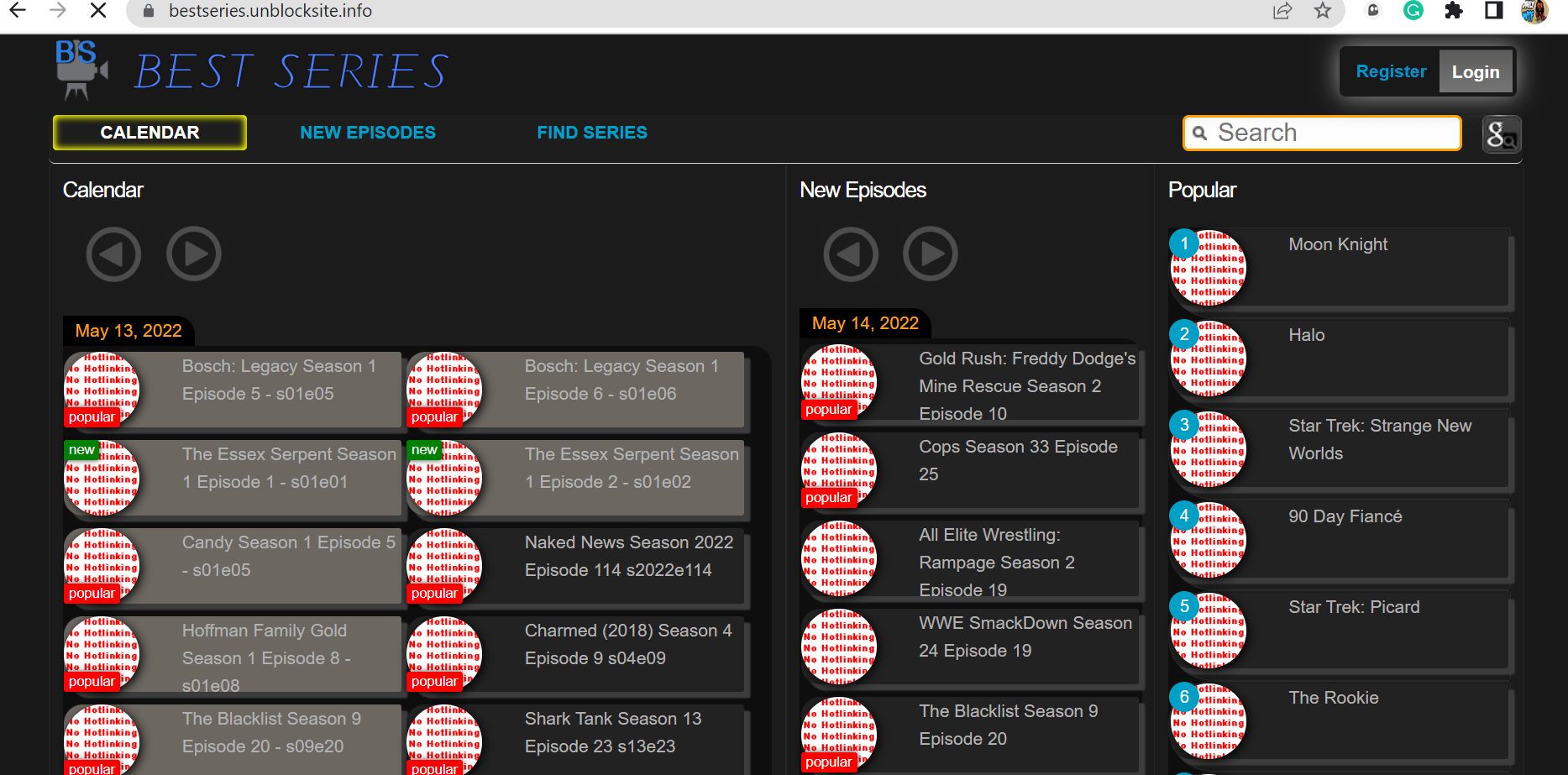
Task: Bookmark this page with star icon
Action: [1323, 11]
